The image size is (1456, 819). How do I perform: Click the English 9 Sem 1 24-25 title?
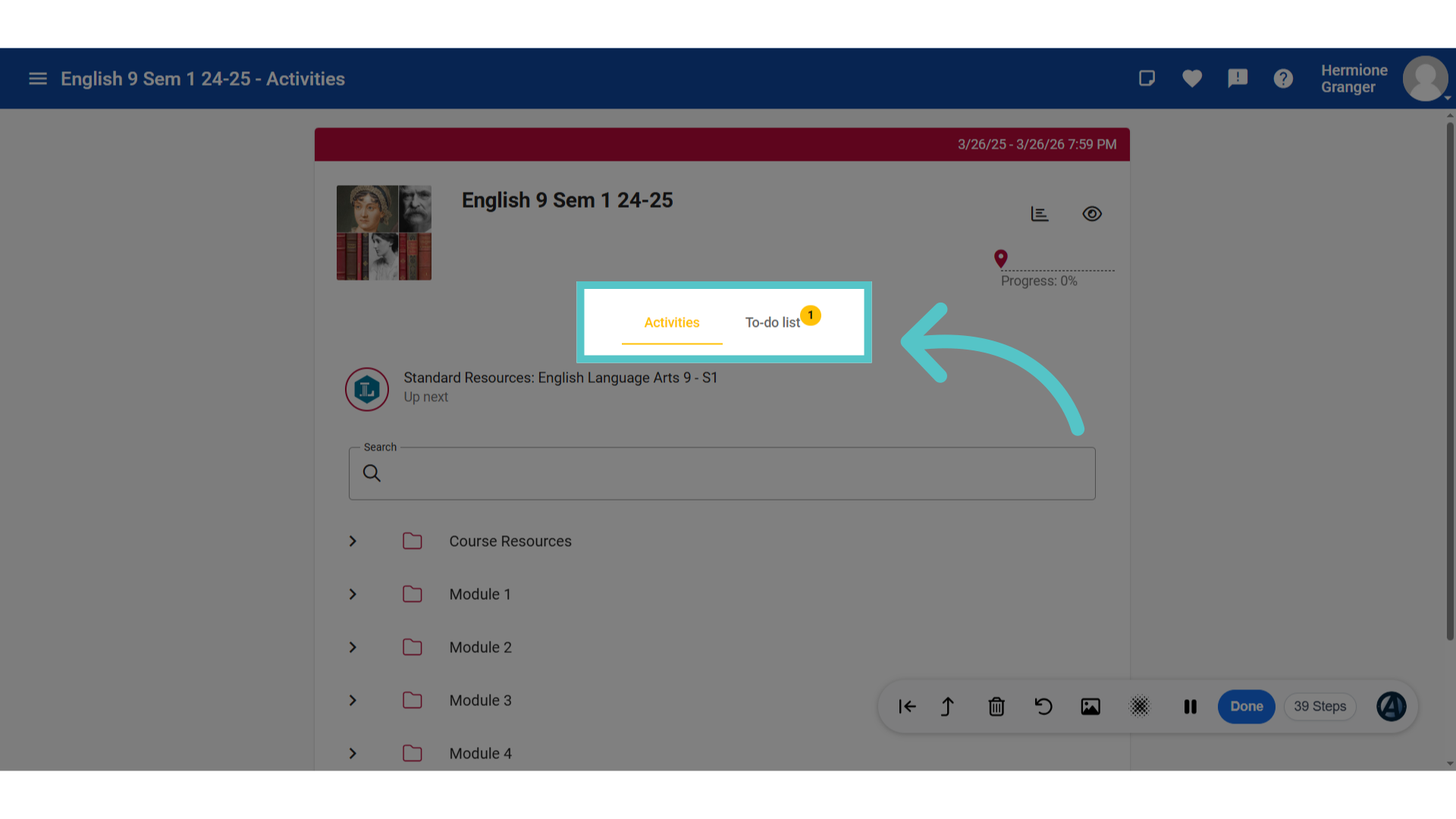pos(567,200)
